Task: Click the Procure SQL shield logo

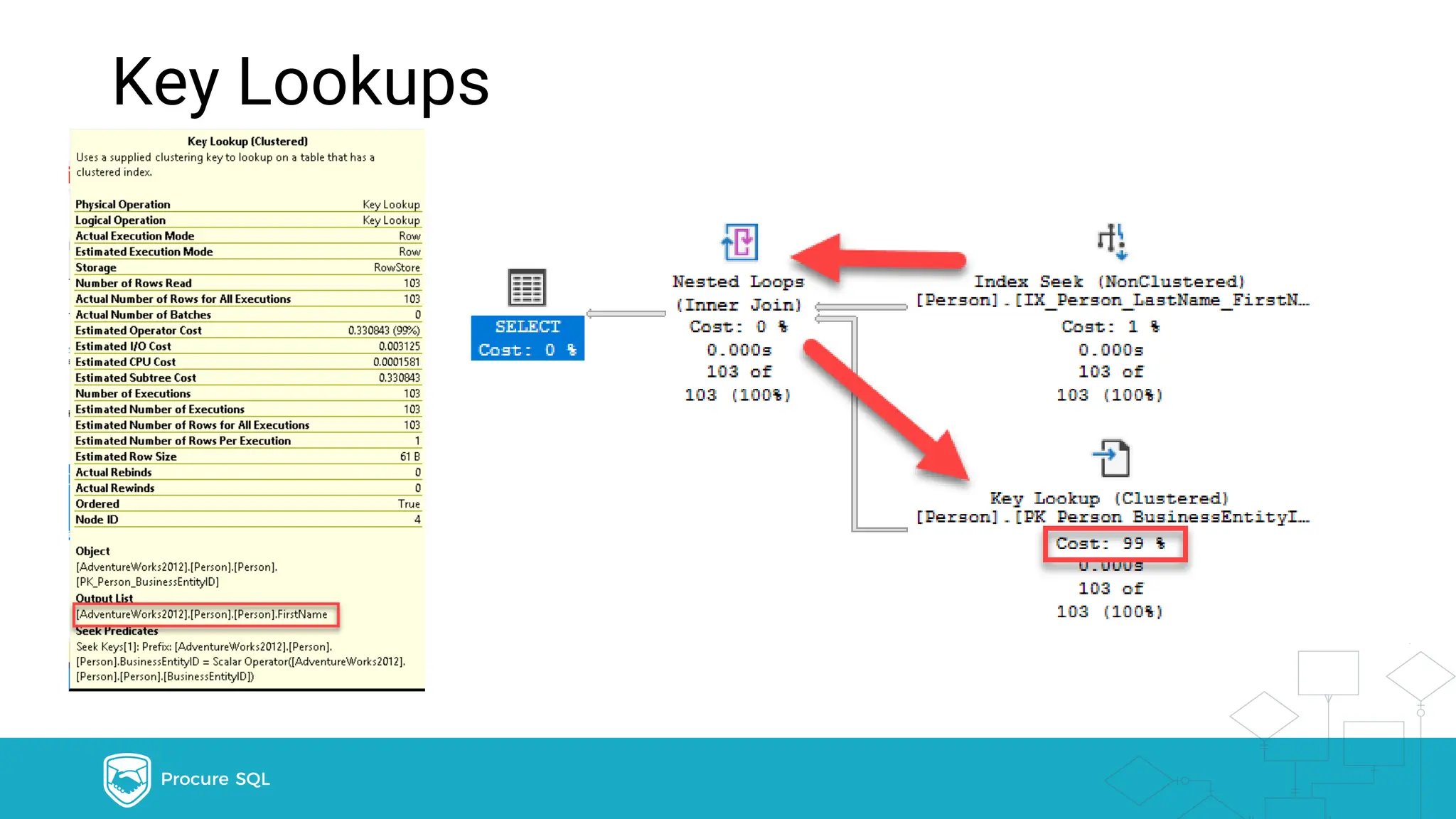Action: [x=127, y=779]
